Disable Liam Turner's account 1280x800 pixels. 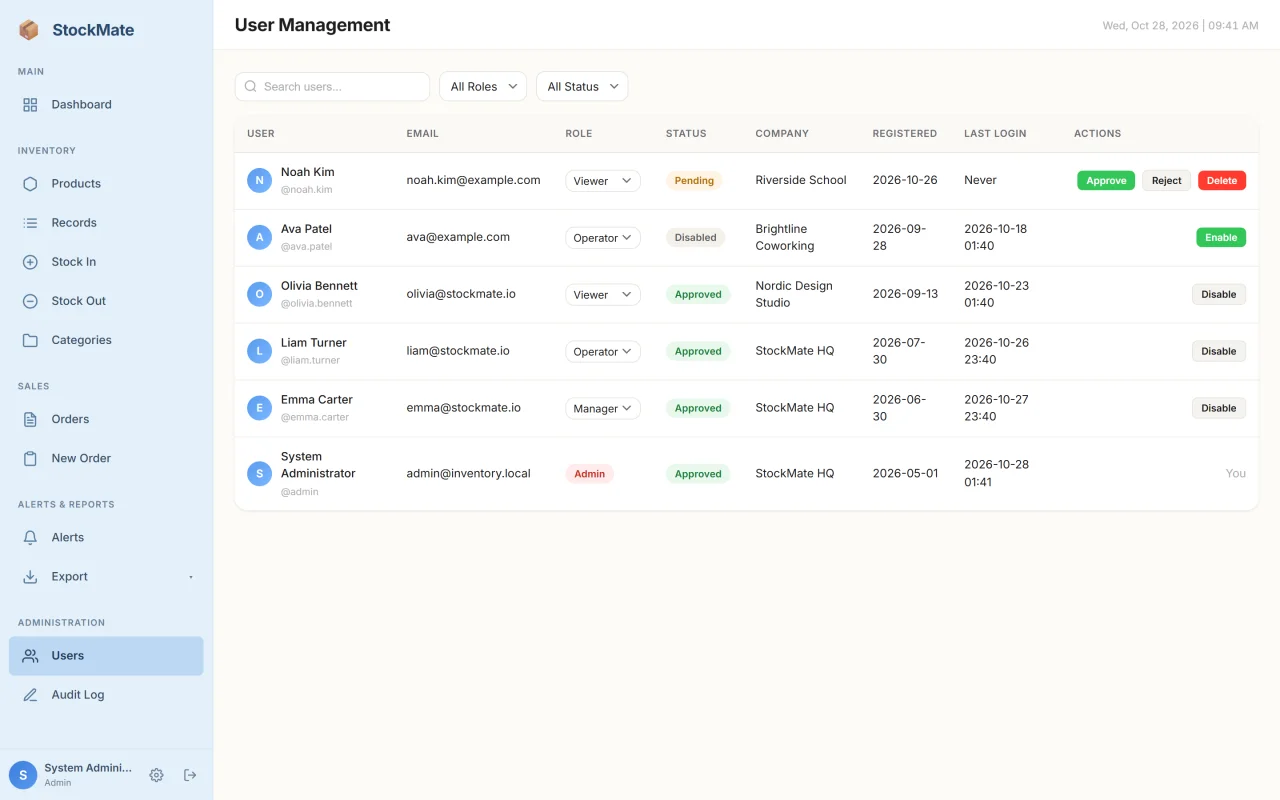(1219, 351)
